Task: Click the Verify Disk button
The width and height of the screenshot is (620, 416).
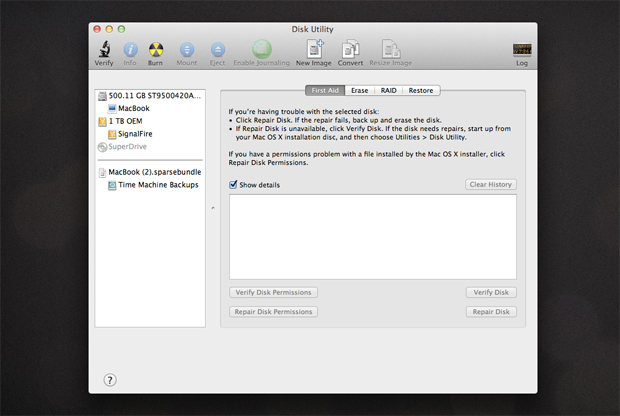Action: (491, 292)
